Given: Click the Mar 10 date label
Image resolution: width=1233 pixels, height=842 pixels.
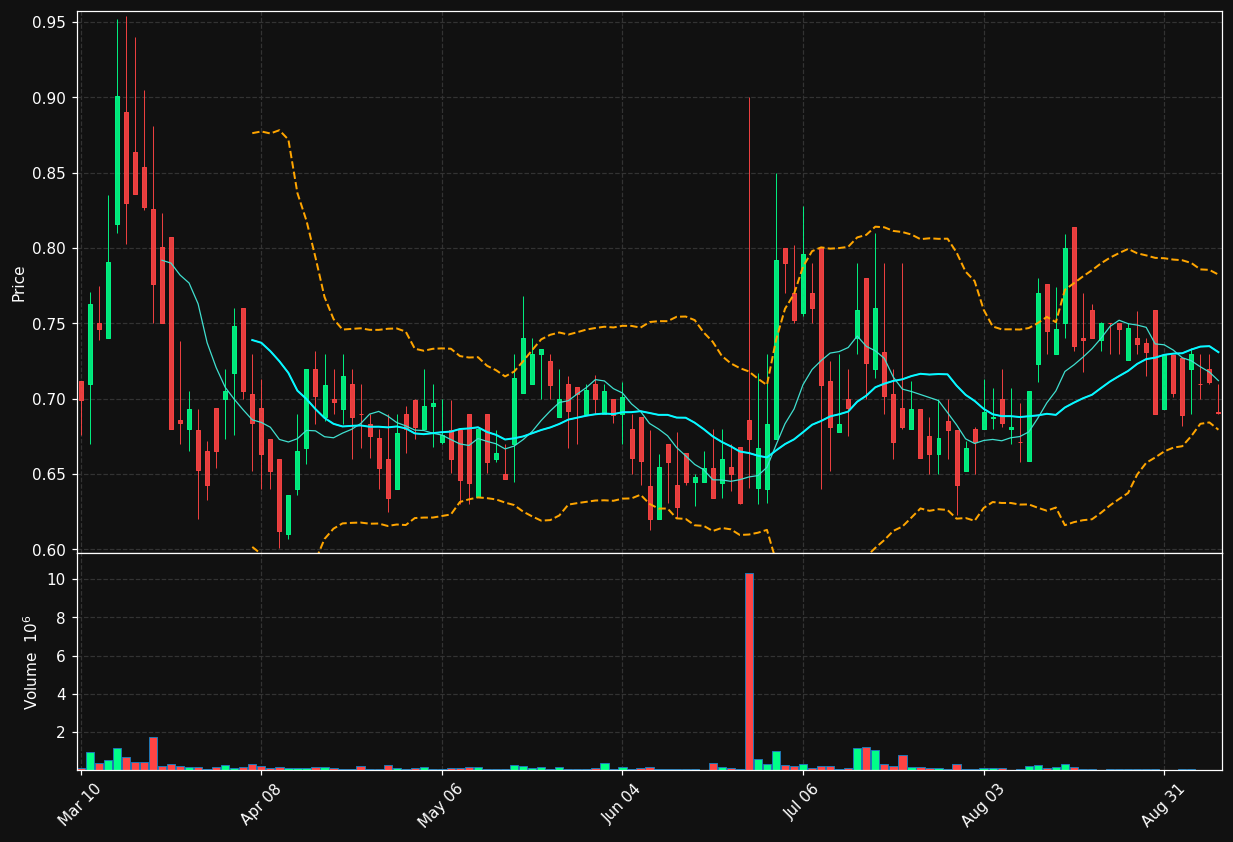Looking at the screenshot, I should [80, 804].
